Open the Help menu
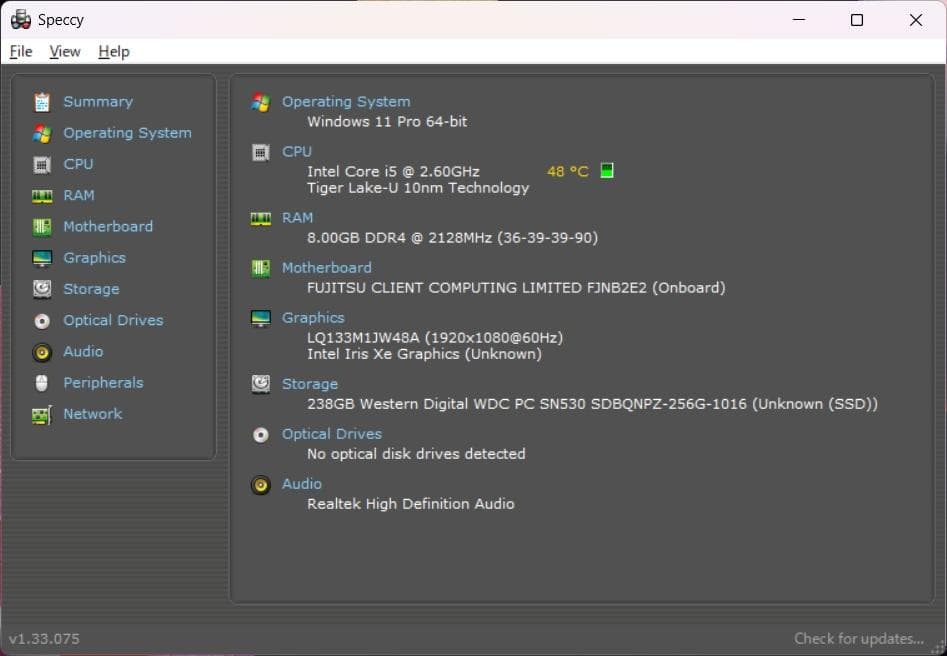947x656 pixels. pyautogui.click(x=113, y=51)
